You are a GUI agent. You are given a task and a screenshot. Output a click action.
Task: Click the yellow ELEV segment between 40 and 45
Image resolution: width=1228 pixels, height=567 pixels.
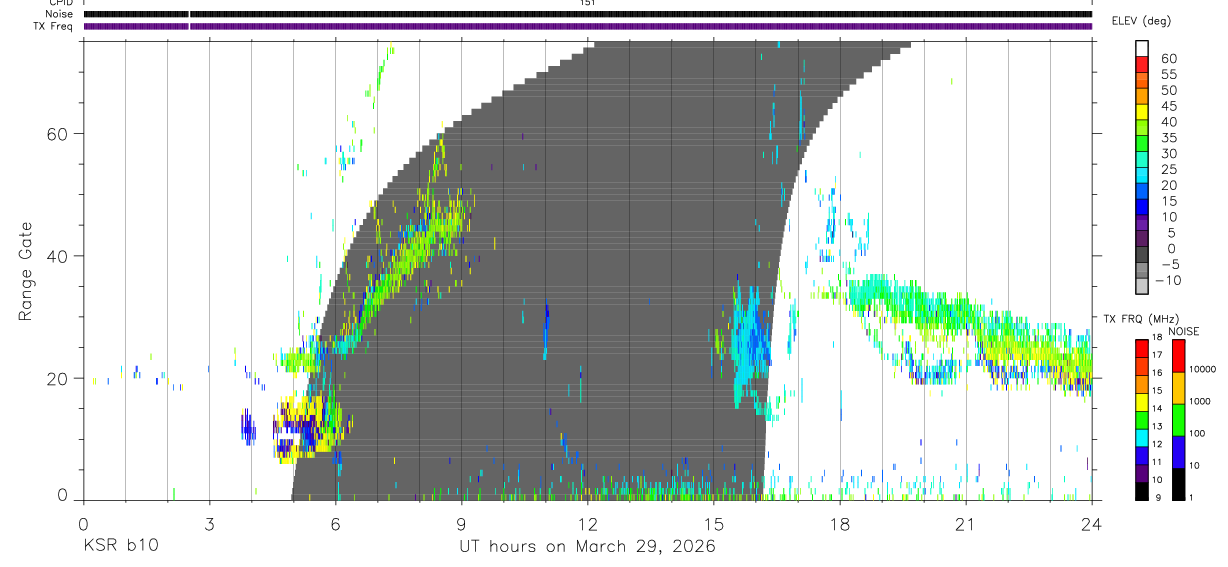[x=1142, y=111]
